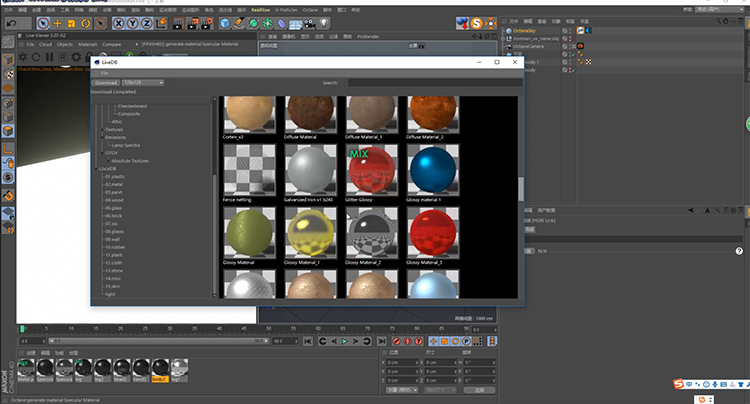Open the X-Particles menu
Screen dimensions: 750x404
tap(286, 10)
